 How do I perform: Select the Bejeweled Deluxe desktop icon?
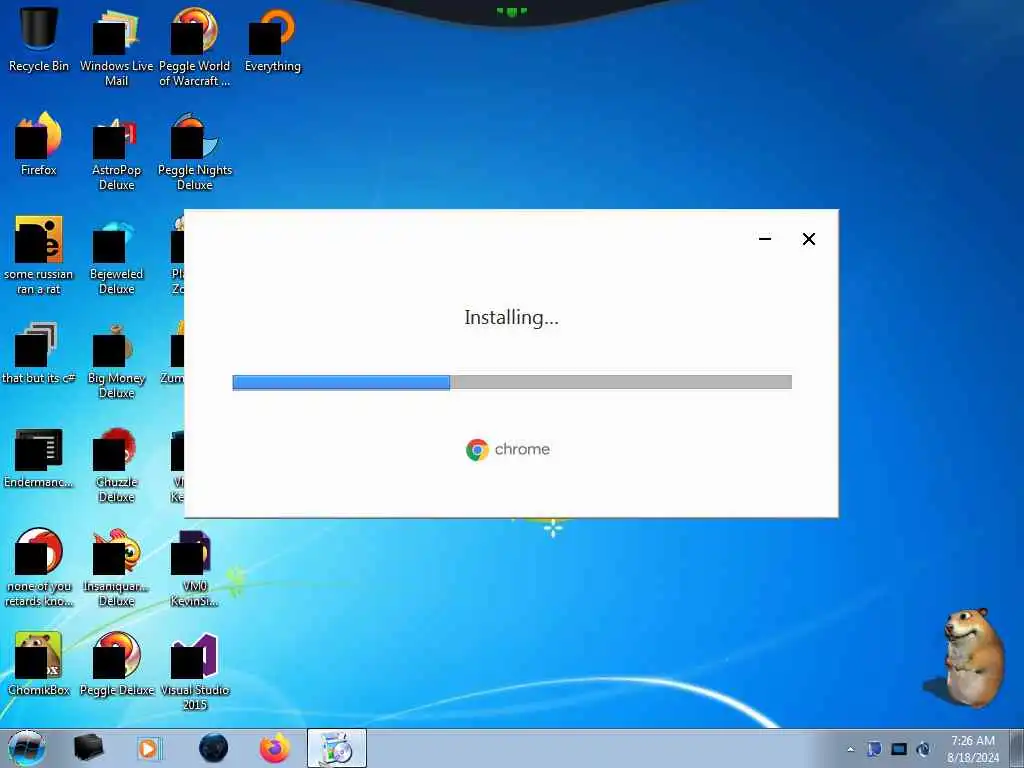[x=116, y=255]
